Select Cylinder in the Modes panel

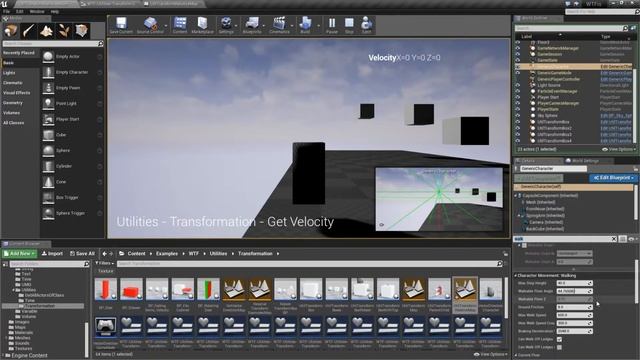point(72,166)
